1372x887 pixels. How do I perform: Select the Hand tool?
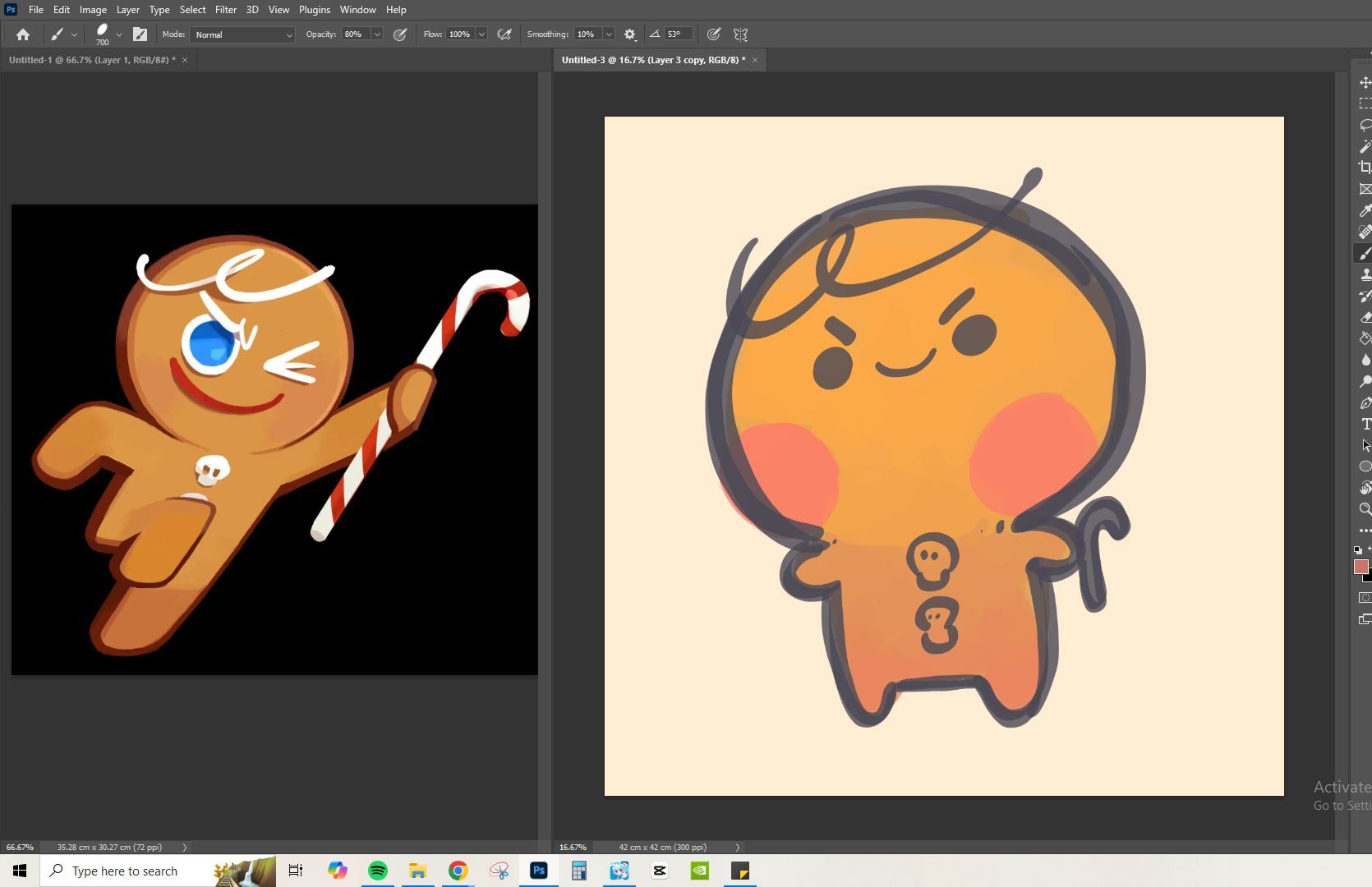(1365, 488)
